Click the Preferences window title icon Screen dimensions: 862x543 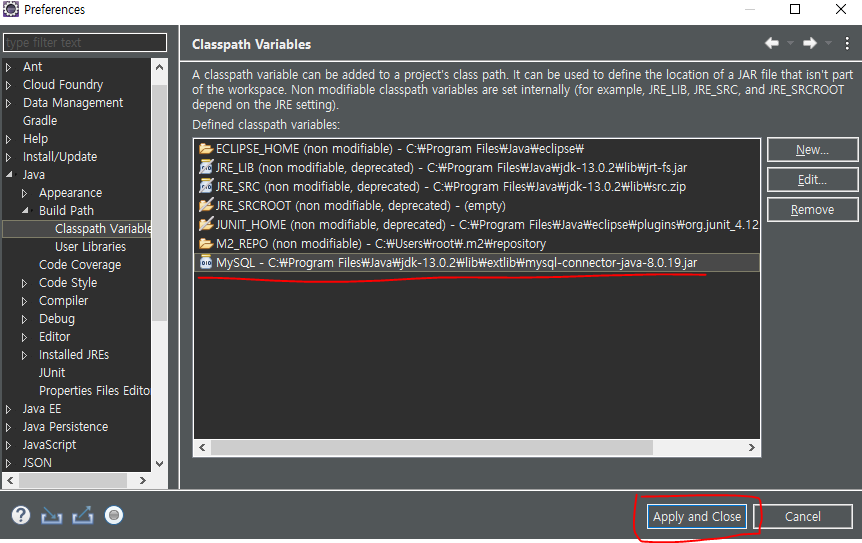click(x=11, y=9)
